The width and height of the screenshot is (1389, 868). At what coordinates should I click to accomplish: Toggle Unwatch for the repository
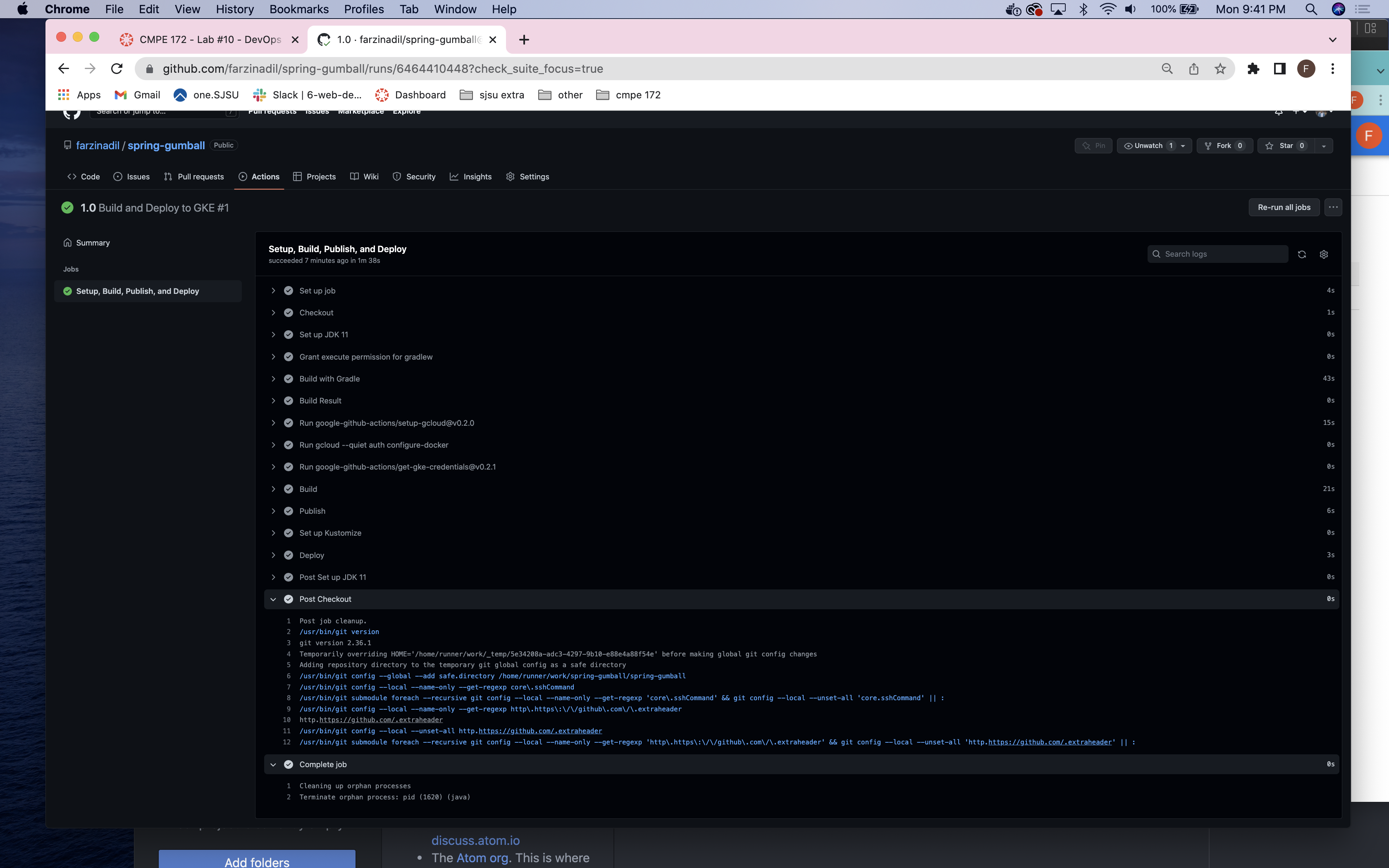tap(1148, 146)
